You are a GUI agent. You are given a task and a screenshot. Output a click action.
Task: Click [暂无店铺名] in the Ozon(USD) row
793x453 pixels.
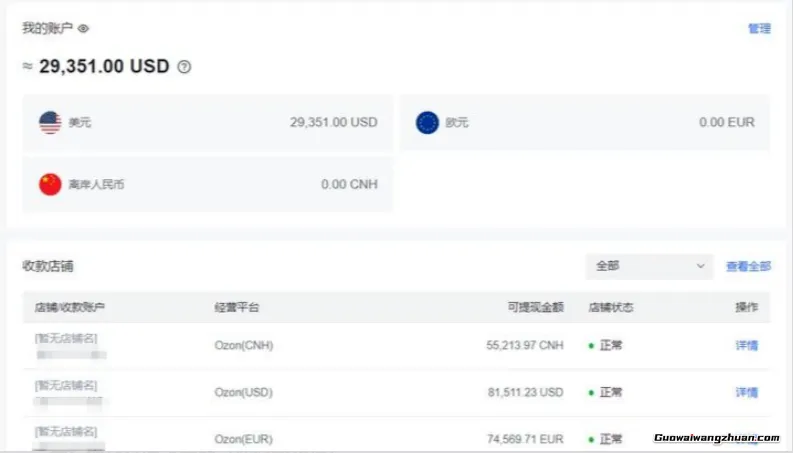pyautogui.click(x=66, y=385)
